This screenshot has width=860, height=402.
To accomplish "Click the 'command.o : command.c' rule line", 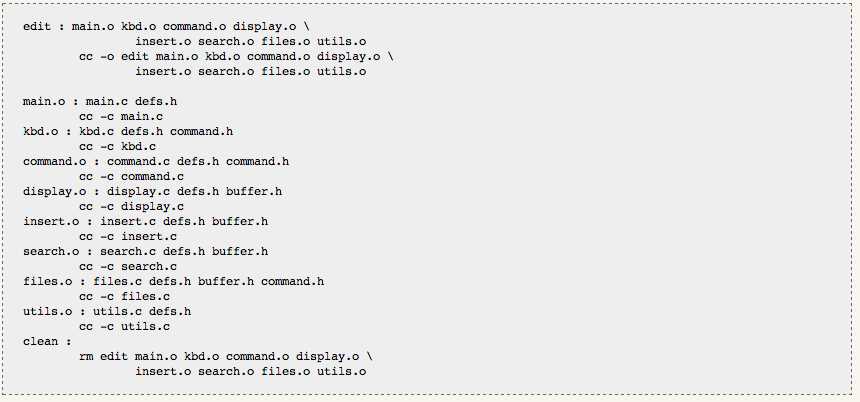I will click(156, 162).
